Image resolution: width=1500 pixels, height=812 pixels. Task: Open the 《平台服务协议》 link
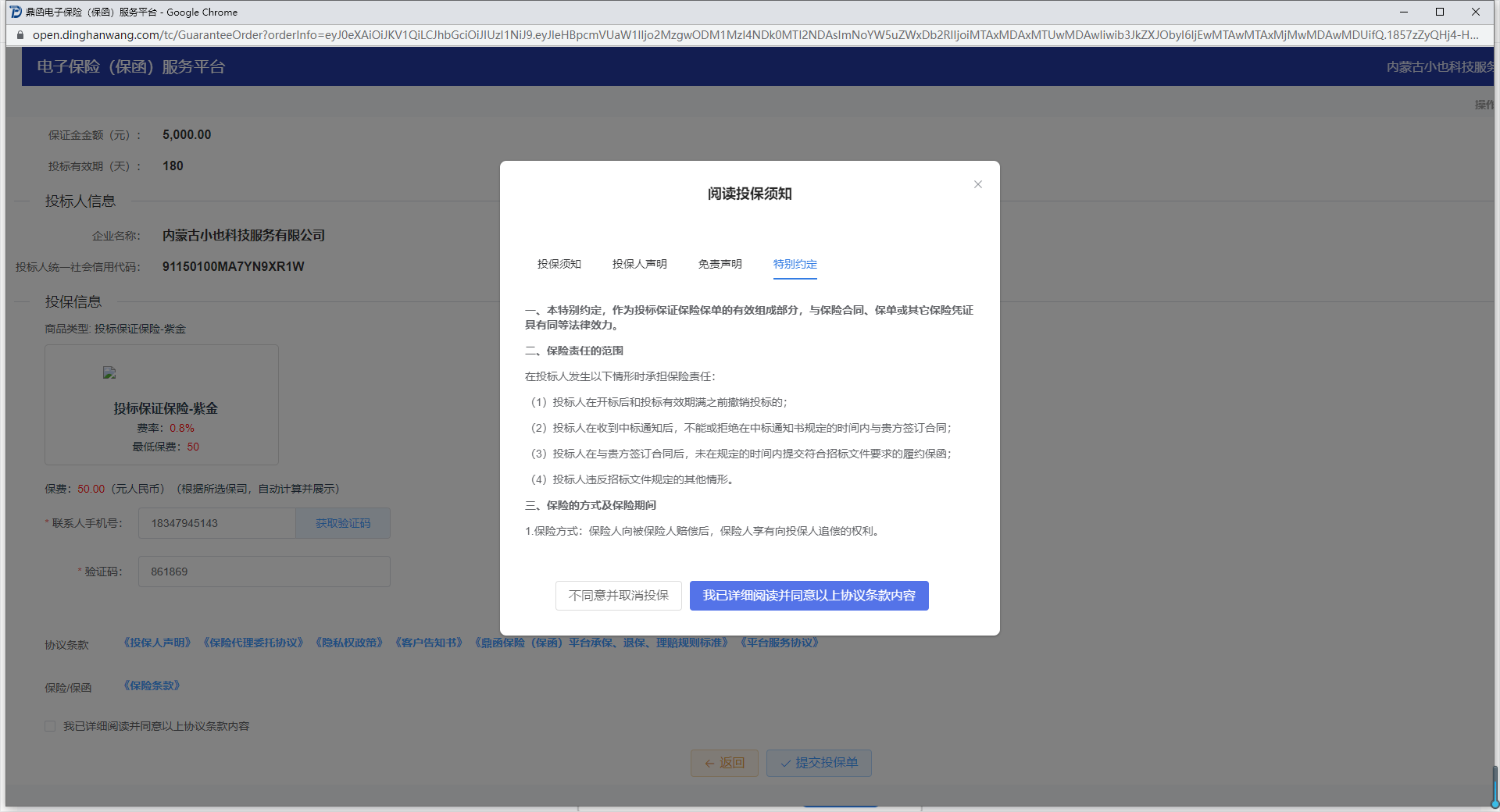[x=780, y=643]
